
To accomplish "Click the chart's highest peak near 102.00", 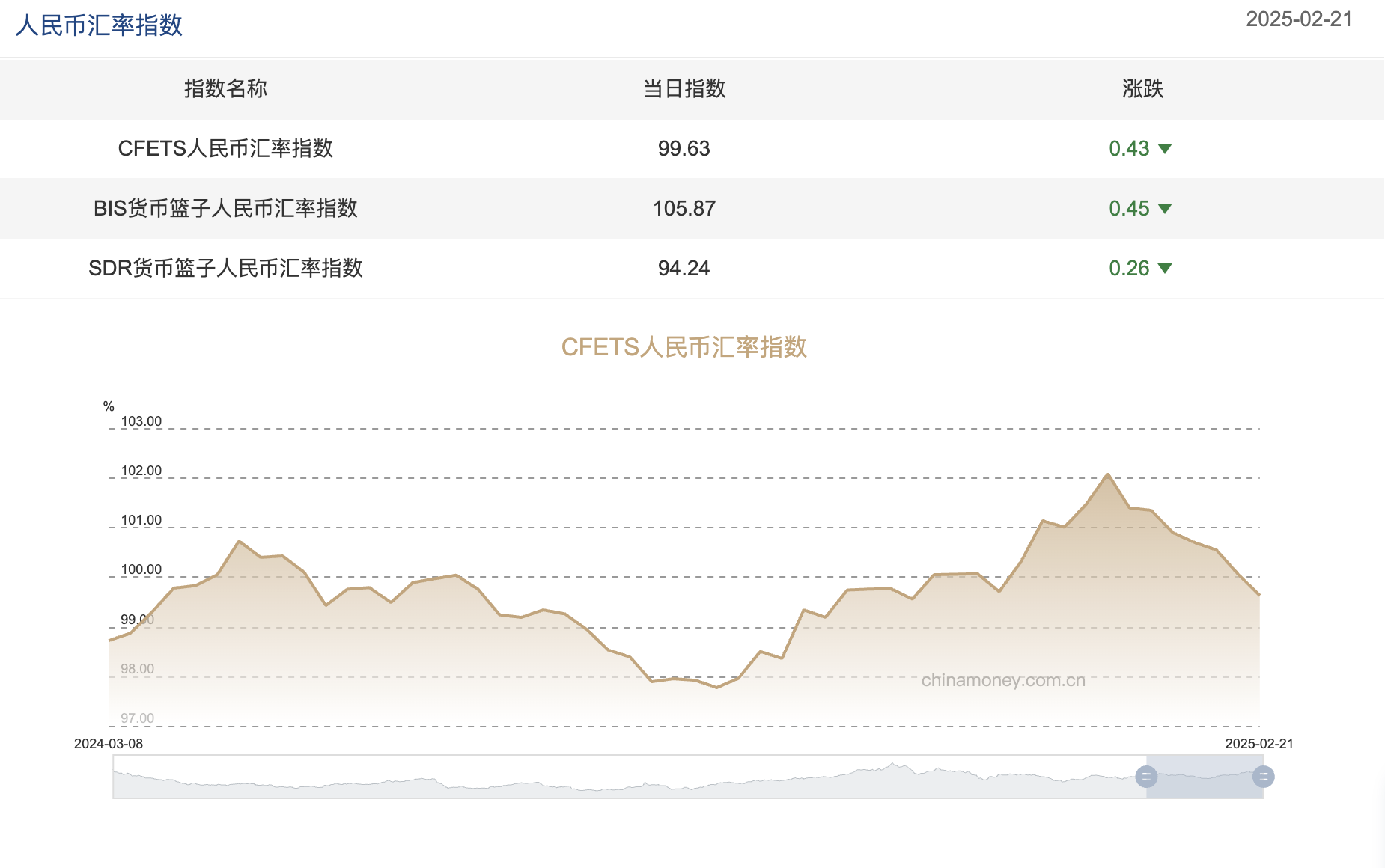I will [1107, 474].
